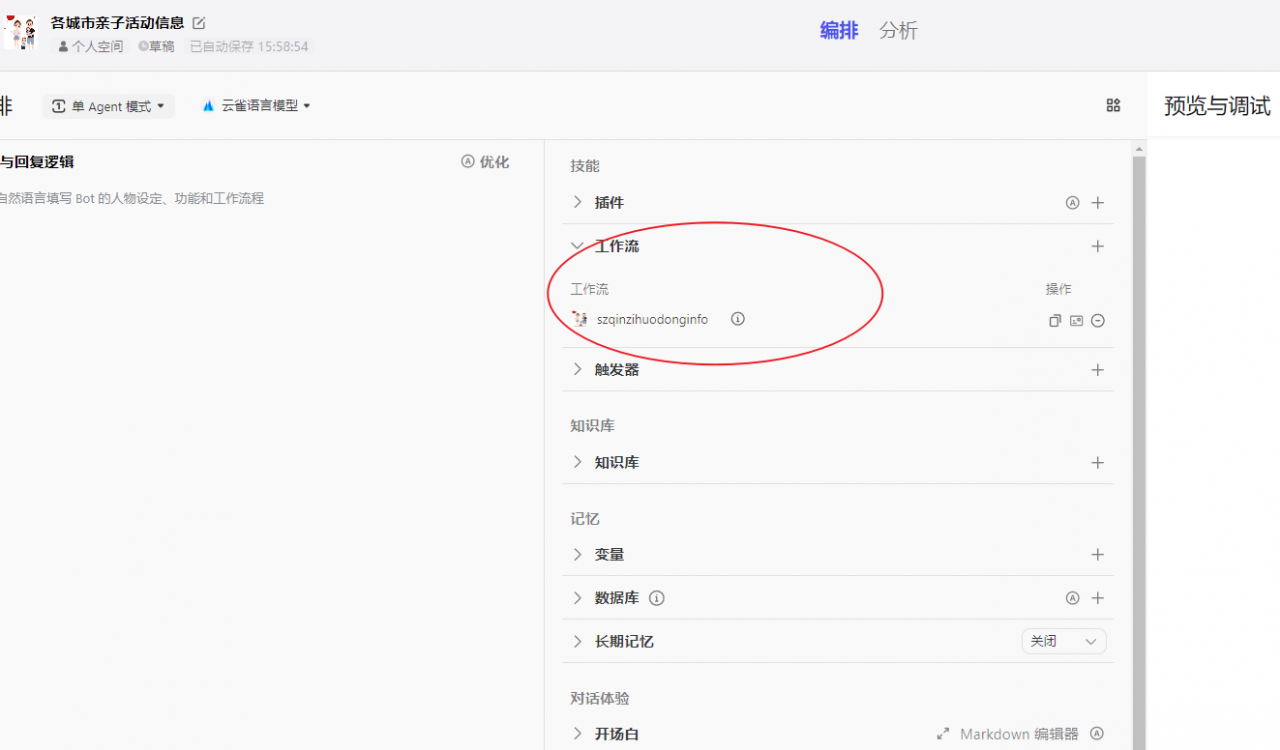Copy the szqinzihuodonginfo workflow
The height and width of the screenshot is (750, 1280).
(1054, 321)
